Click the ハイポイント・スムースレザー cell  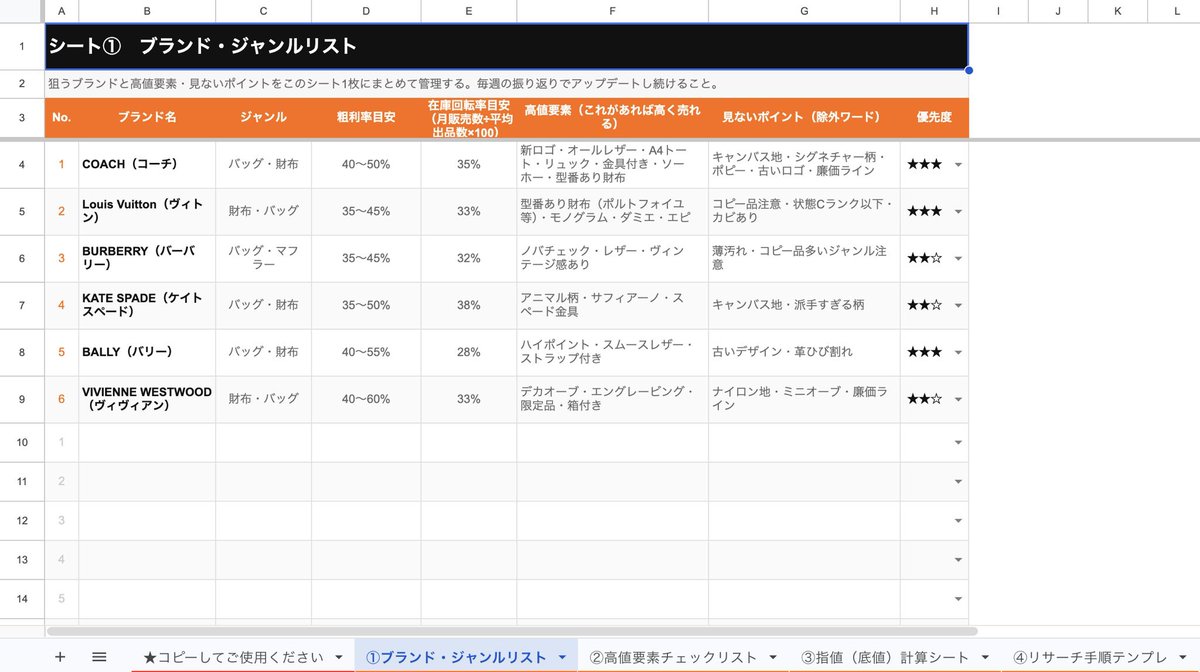tap(612, 353)
